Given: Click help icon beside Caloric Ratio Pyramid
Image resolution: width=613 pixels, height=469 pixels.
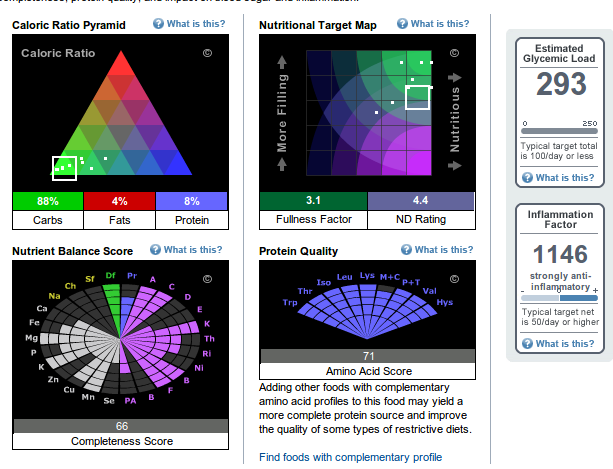Looking at the screenshot, I should (x=158, y=24).
